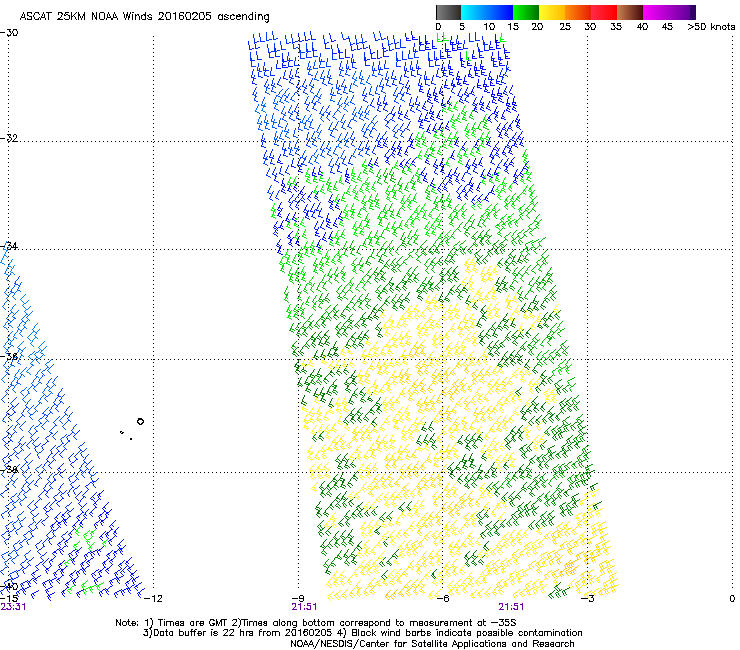
Task: Click the '25' value on the color scale
Action: click(565, 27)
